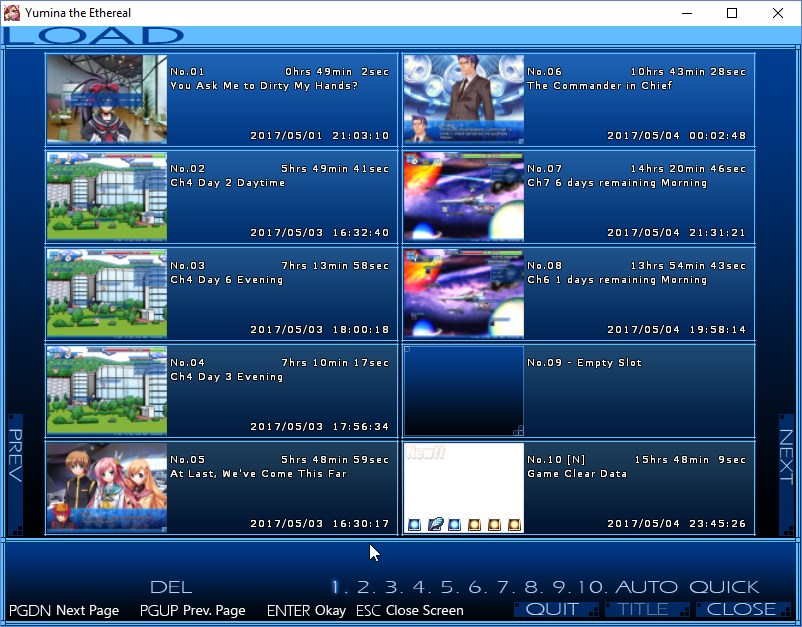Click first blue orb icon in Game Clear thumbnail

click(x=414, y=524)
